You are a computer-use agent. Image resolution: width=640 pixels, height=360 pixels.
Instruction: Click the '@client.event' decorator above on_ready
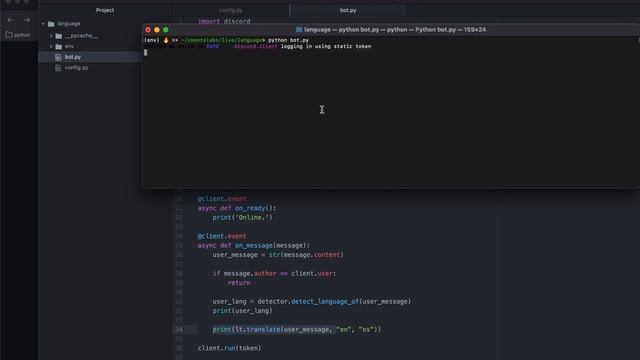click(x=222, y=199)
